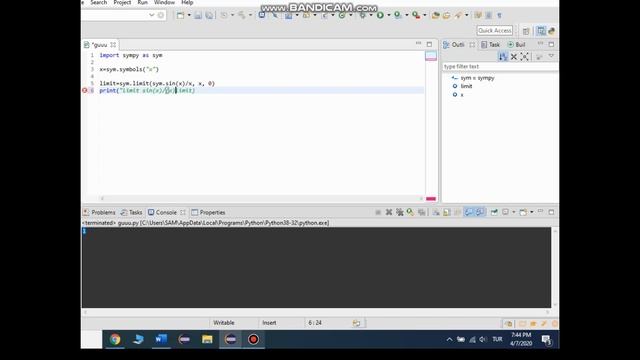
Task: Open the Window menu
Action: [164, 2]
